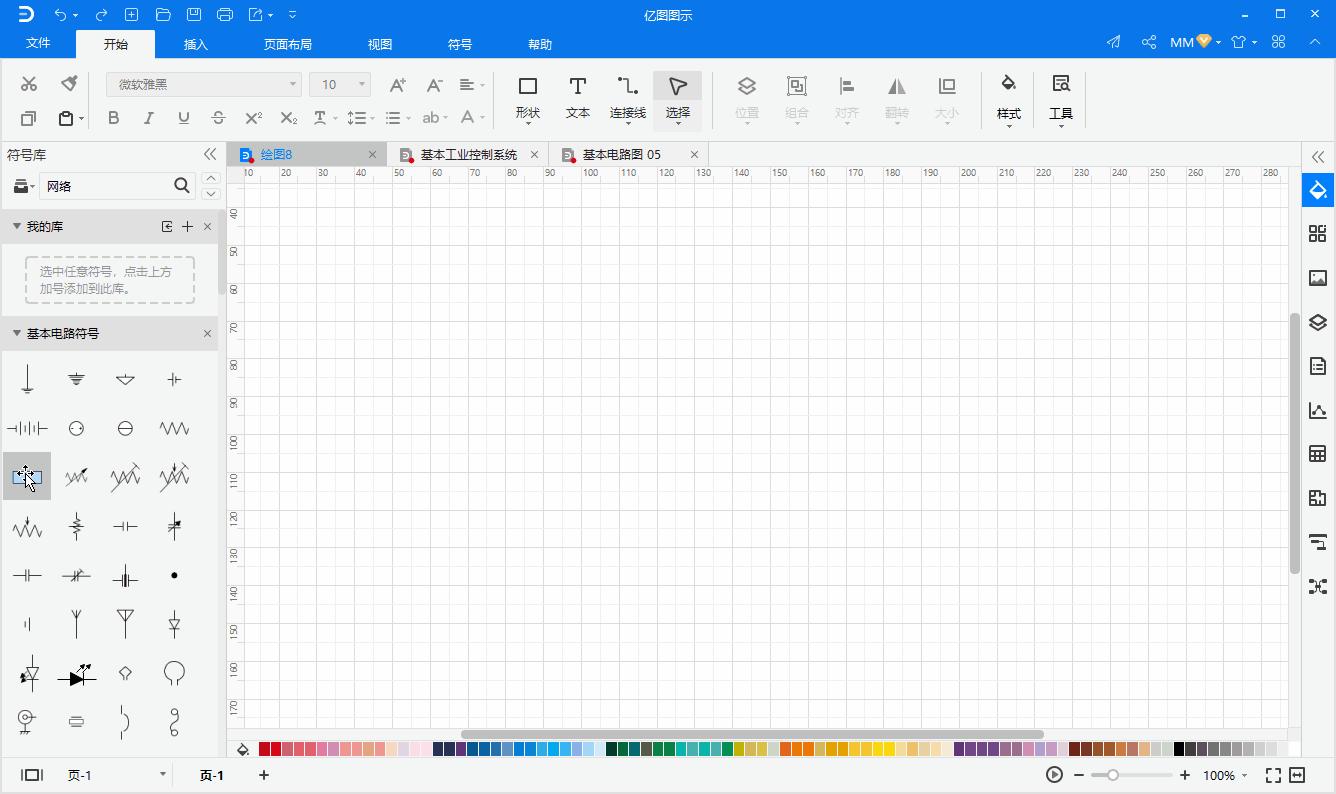Toggle underline formatting
This screenshot has height=794, width=1336.
coord(183,118)
